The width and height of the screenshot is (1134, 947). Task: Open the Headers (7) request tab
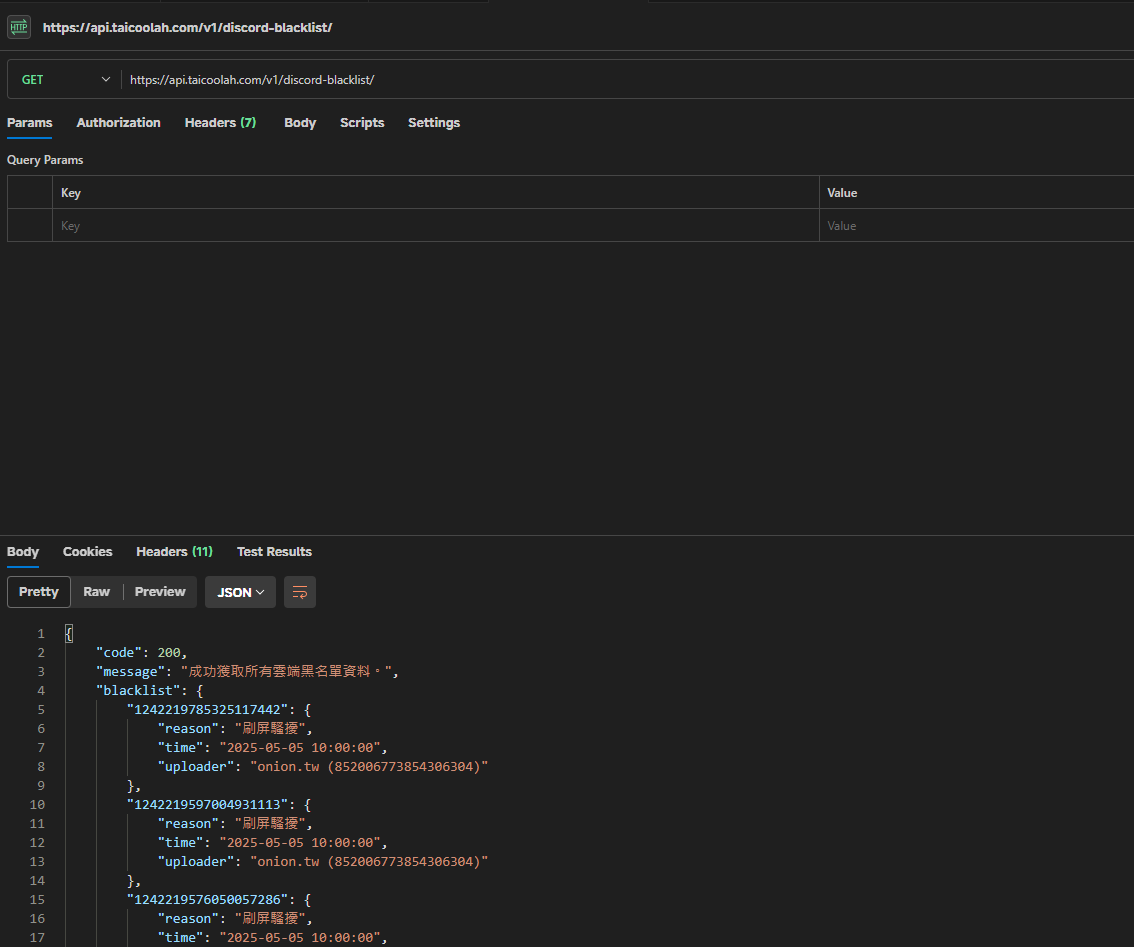220,123
